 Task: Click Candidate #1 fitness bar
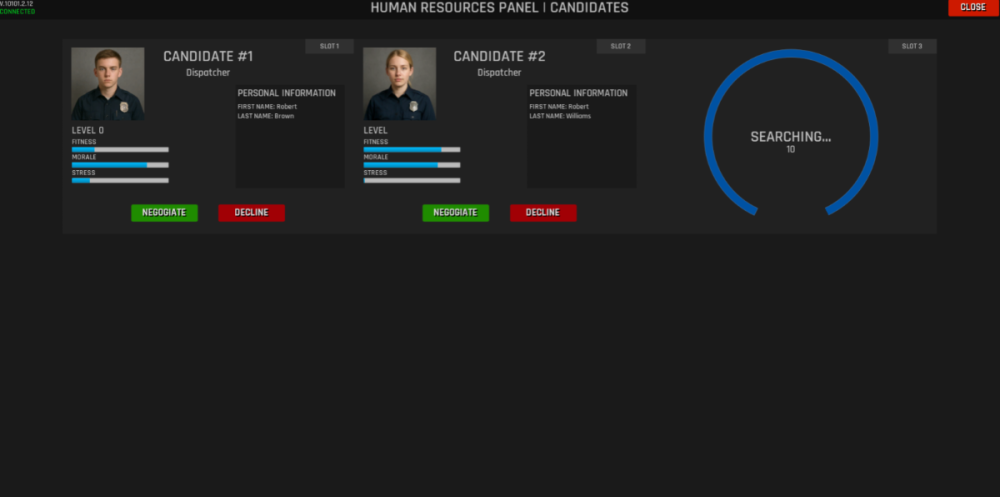pos(120,150)
